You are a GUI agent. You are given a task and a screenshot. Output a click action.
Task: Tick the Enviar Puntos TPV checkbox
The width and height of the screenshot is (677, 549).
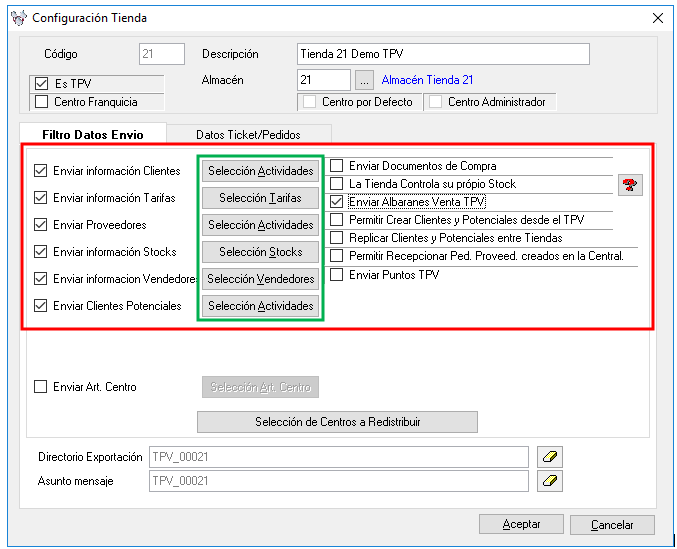(x=337, y=274)
